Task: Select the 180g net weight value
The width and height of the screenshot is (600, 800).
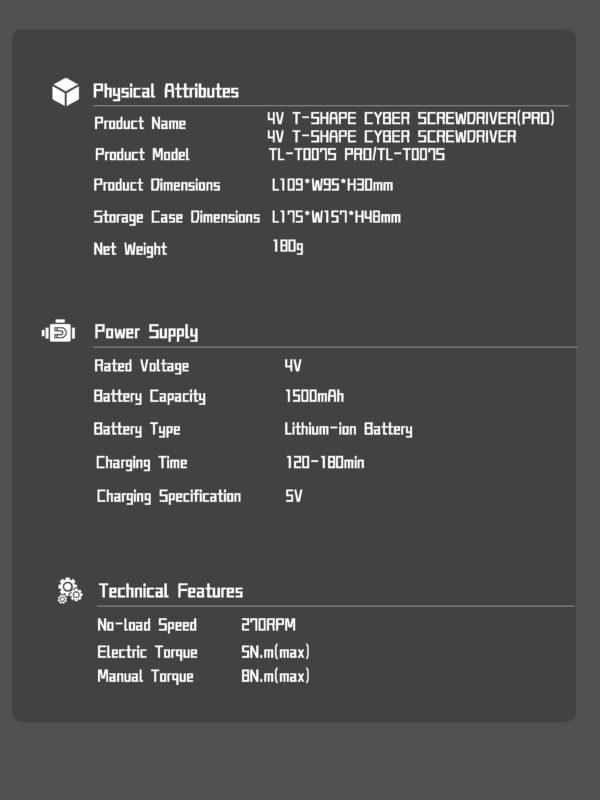Action: pos(288,247)
